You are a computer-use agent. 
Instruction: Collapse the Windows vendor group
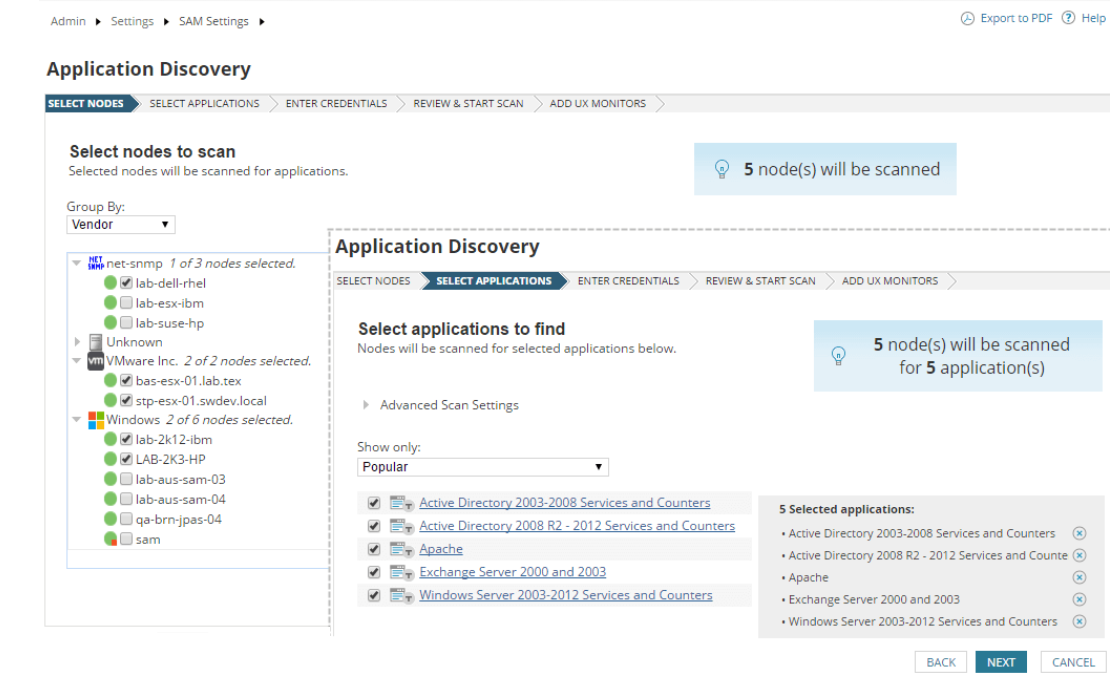click(76, 420)
